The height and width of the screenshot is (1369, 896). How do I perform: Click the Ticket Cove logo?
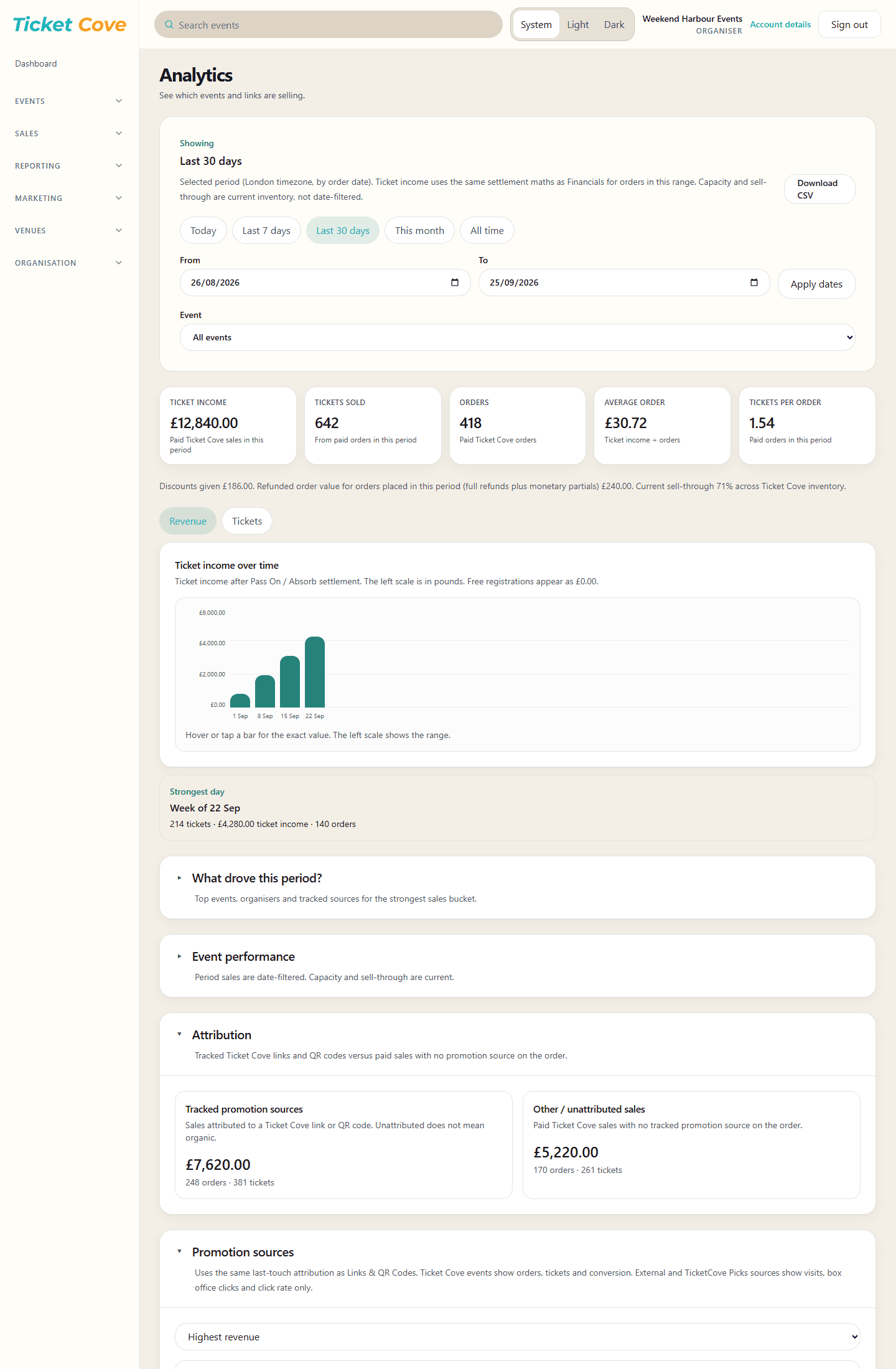click(x=70, y=24)
